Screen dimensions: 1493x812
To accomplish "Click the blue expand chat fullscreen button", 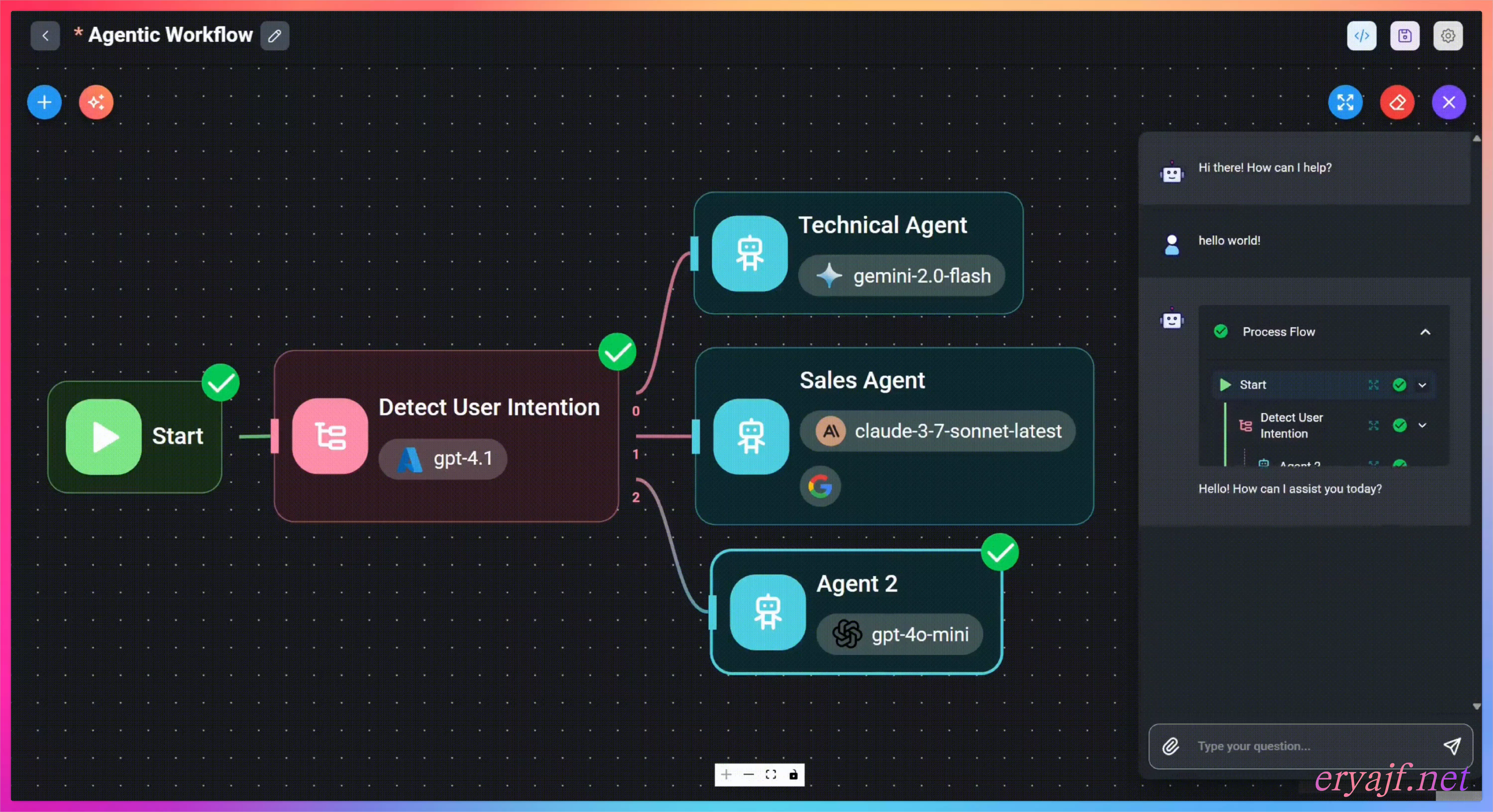I will [1345, 102].
